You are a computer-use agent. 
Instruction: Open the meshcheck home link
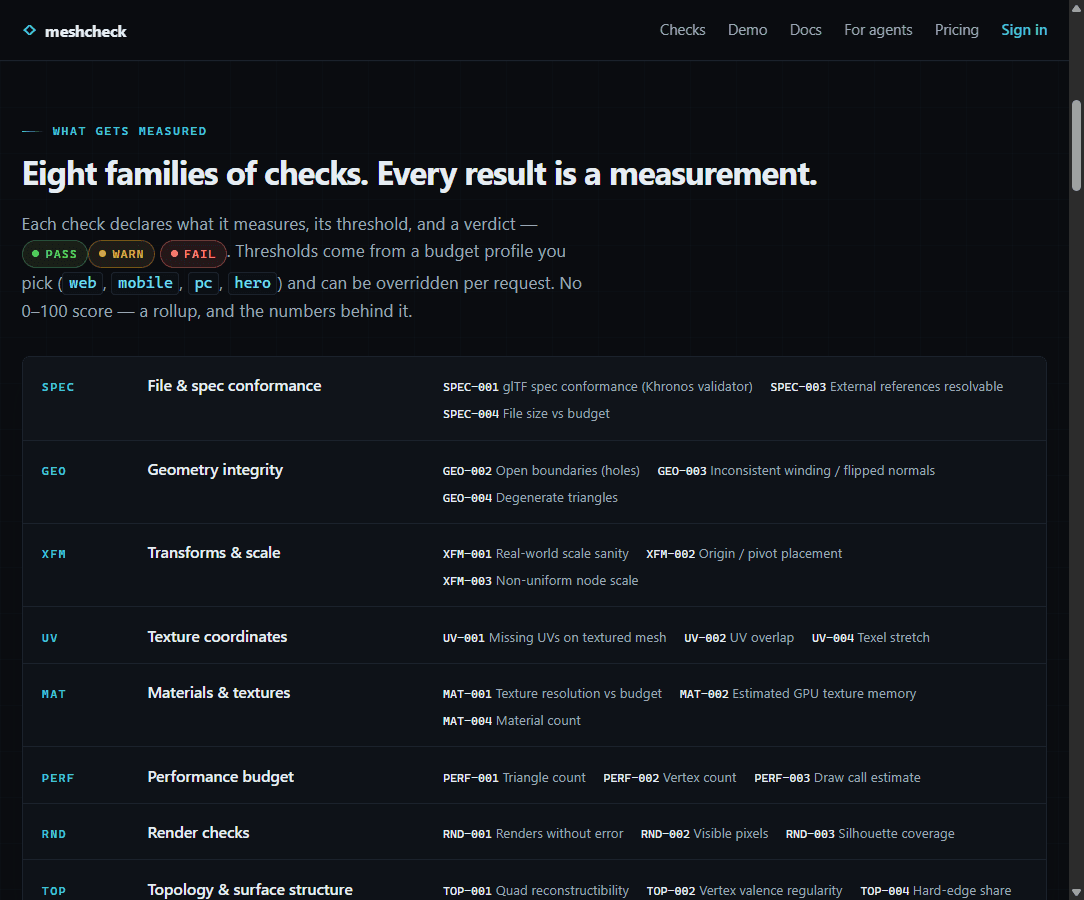coord(75,31)
